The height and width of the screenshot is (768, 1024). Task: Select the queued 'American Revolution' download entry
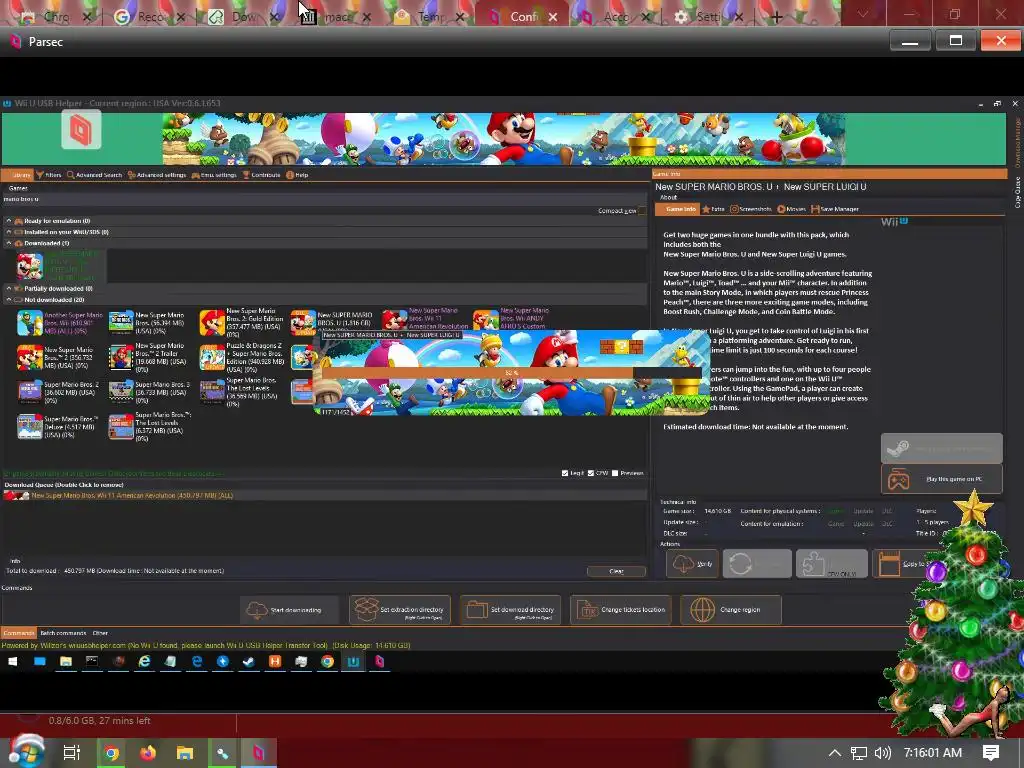pyautogui.click(x=324, y=496)
